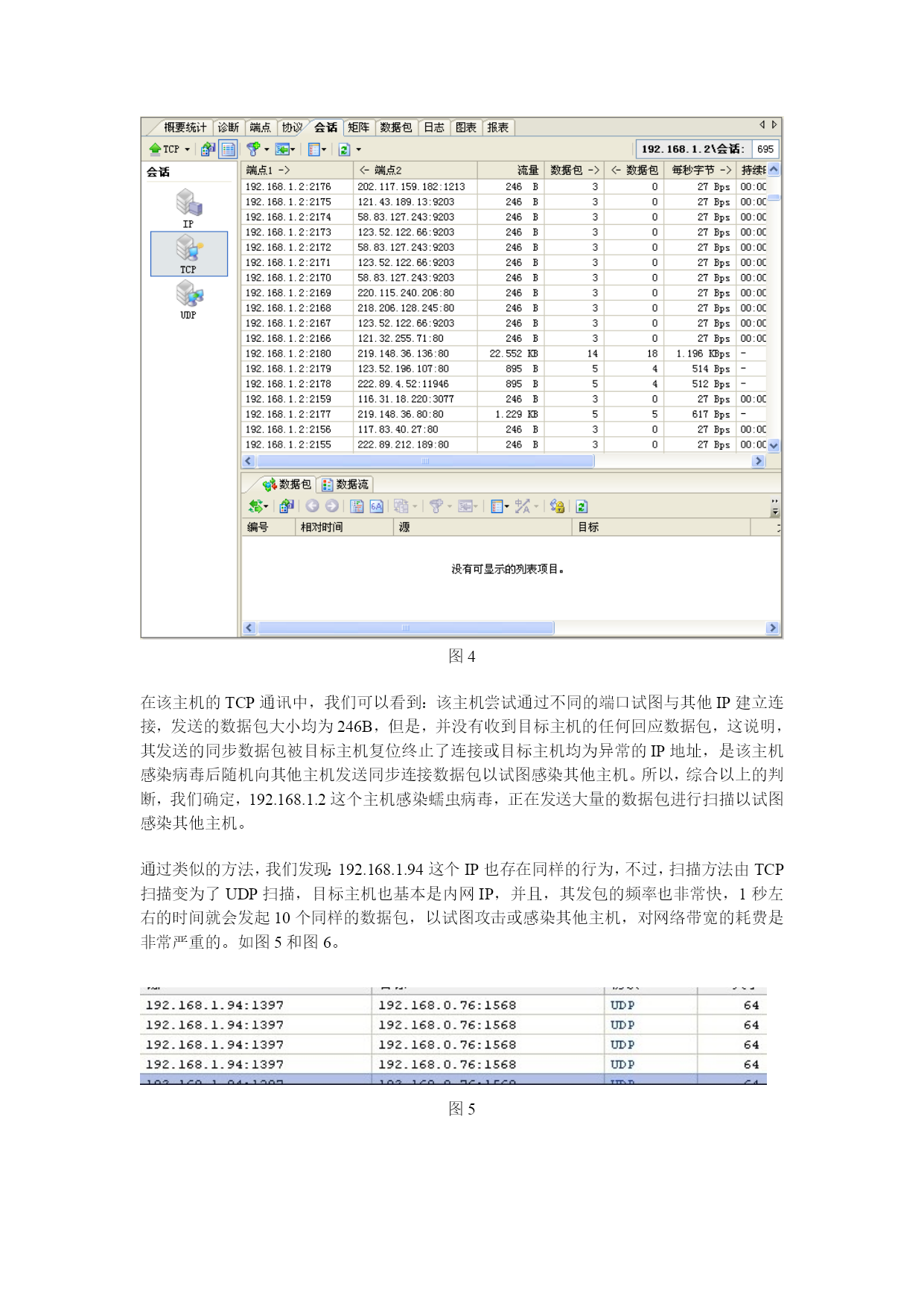Image resolution: width=924 pixels, height=1306 pixels.
Task: Open the upper 数据包 tab beside 矩阵
Action: click(x=395, y=127)
